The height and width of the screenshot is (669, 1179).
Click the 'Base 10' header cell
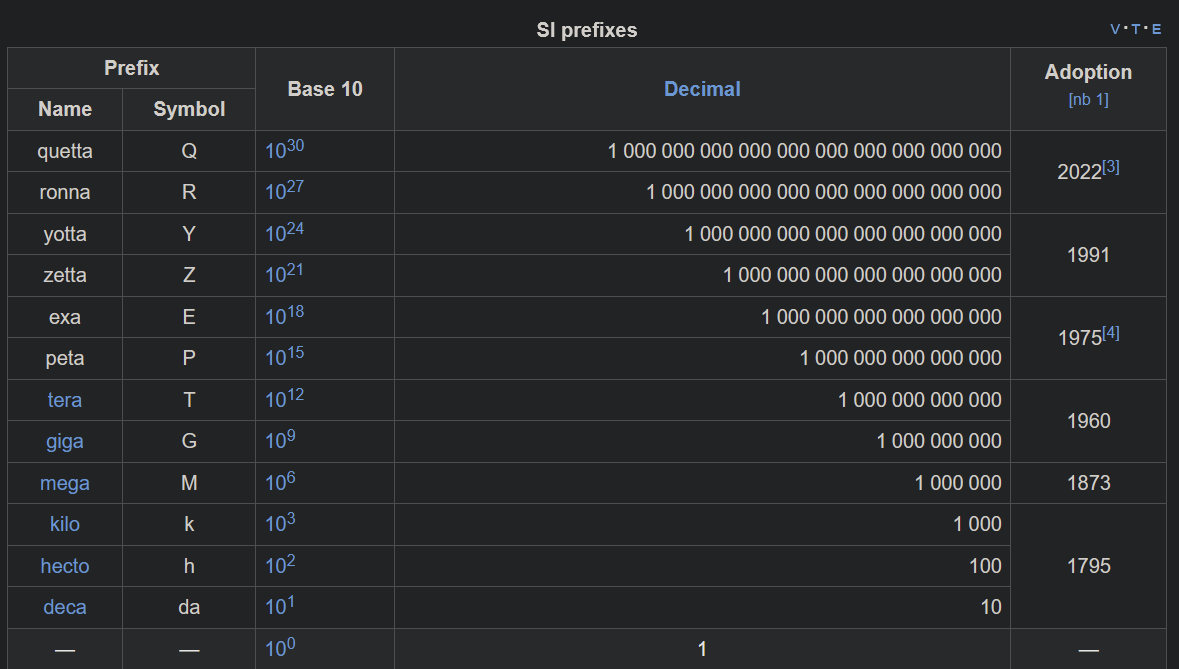325,89
